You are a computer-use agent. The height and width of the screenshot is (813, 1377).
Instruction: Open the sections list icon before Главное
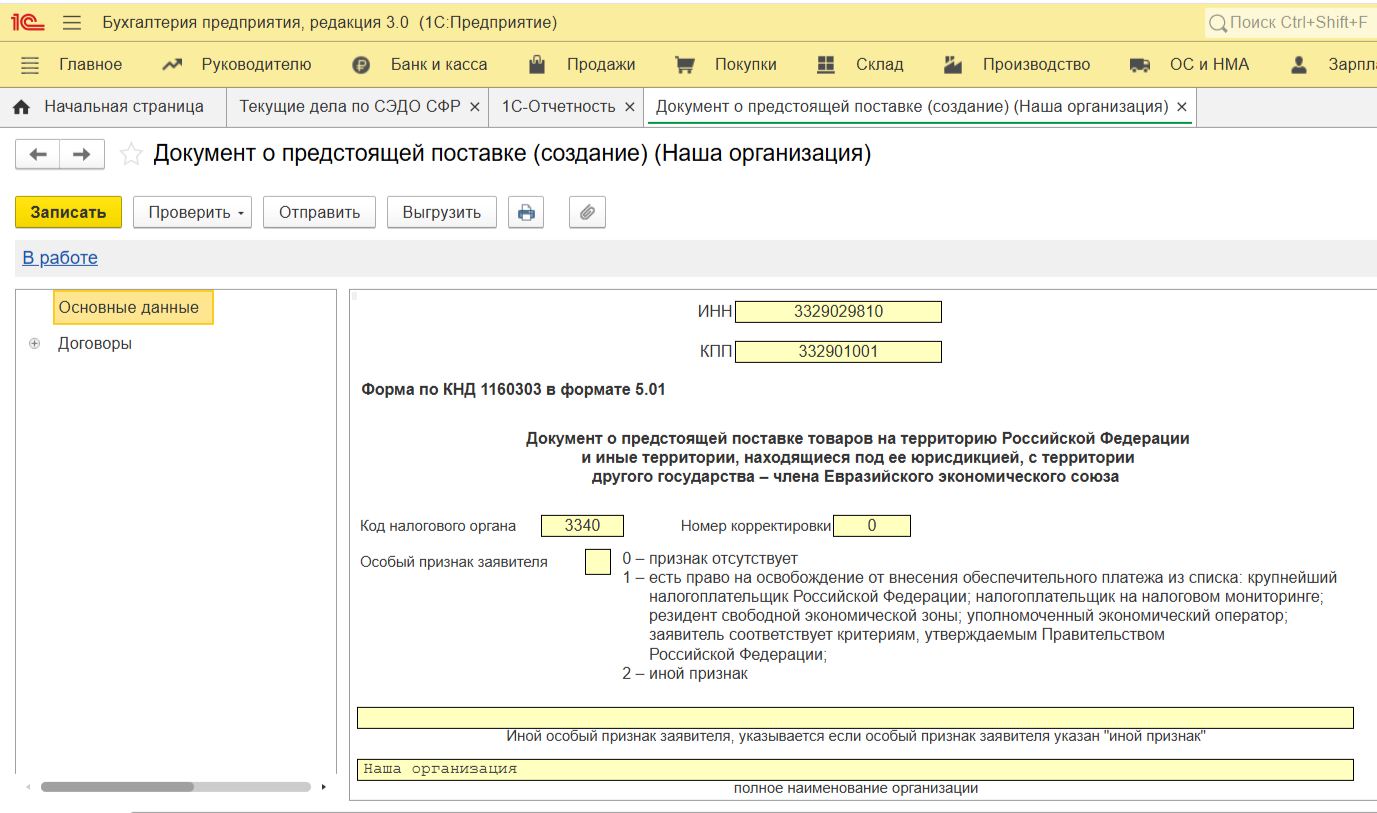click(30, 65)
